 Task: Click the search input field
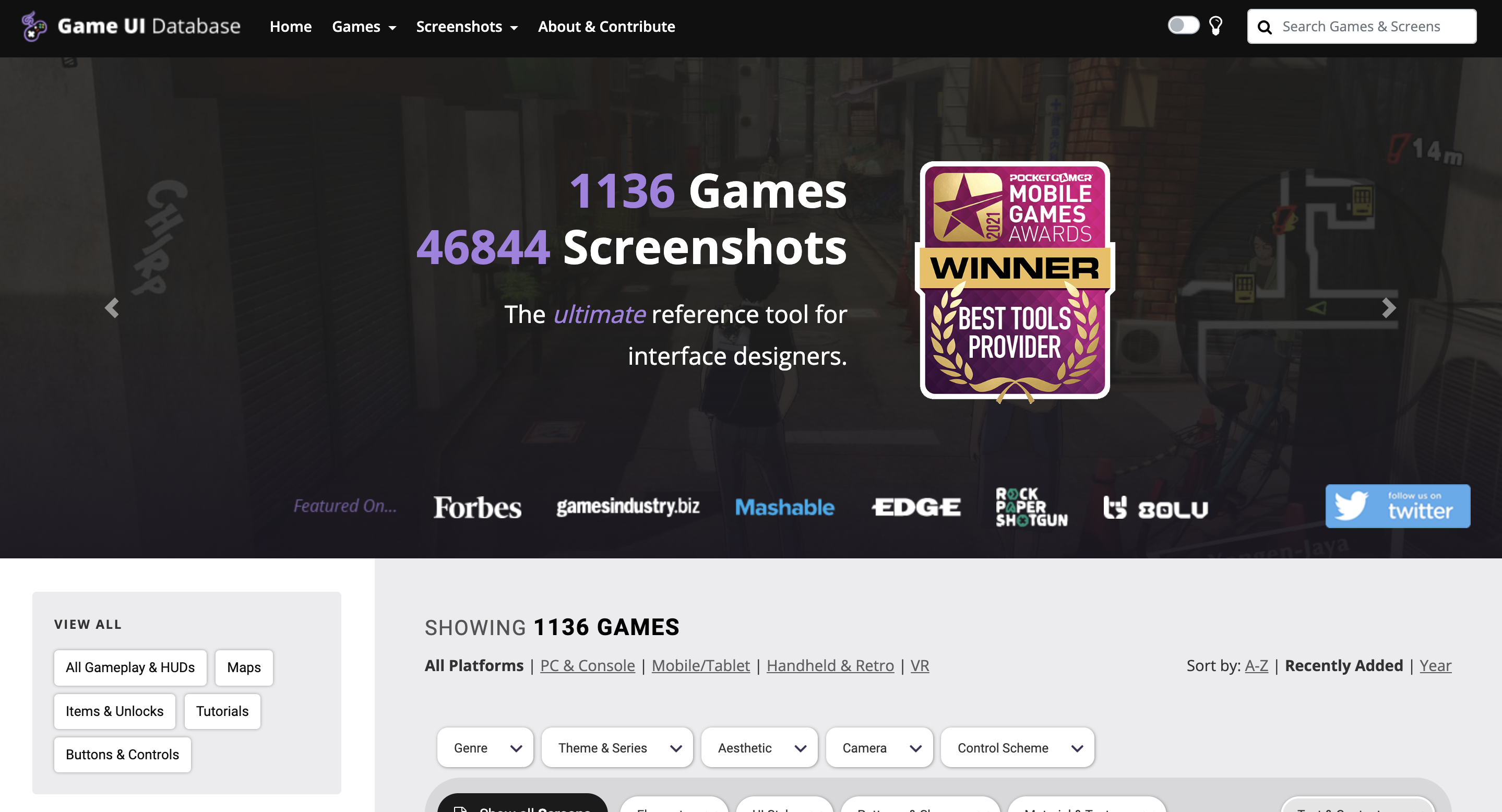click(1375, 26)
